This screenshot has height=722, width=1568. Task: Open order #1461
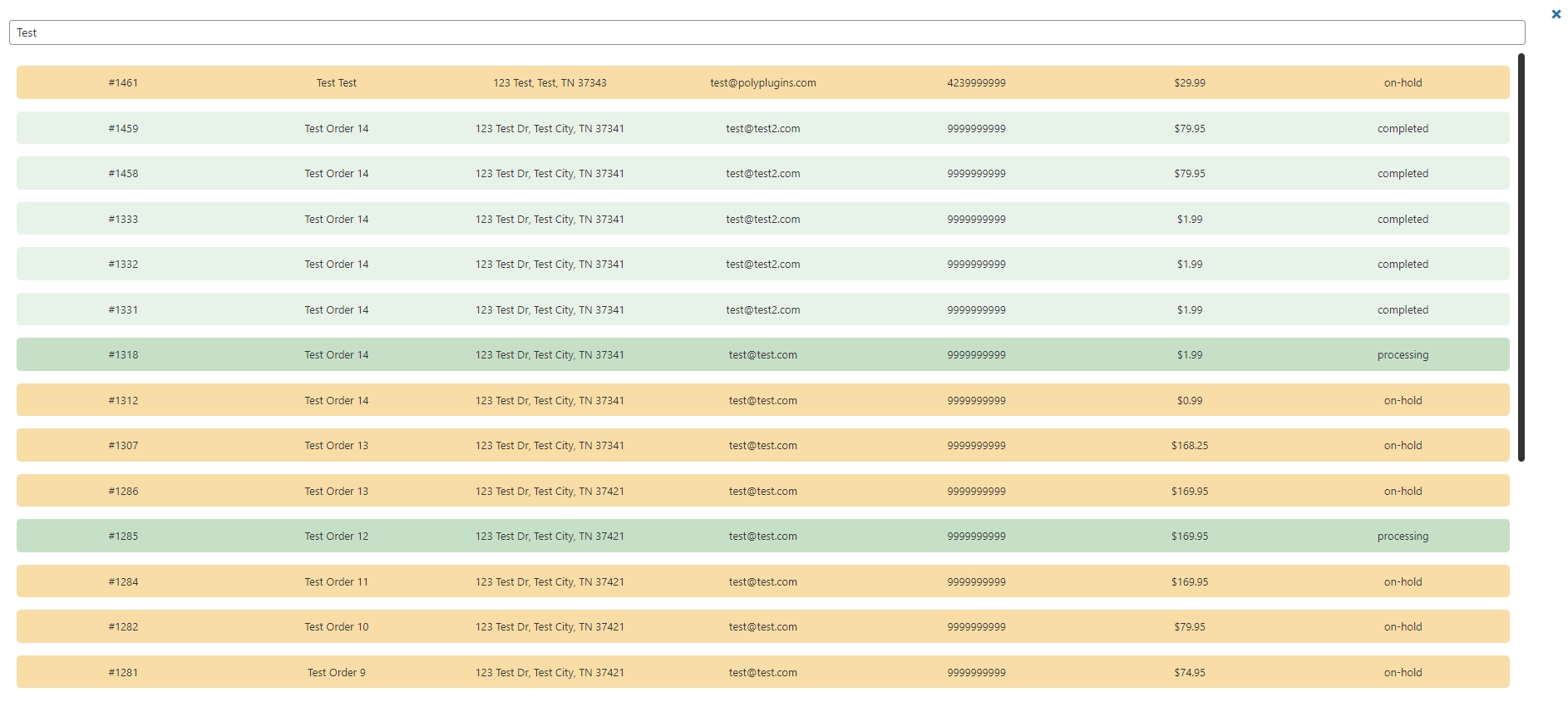(762, 82)
